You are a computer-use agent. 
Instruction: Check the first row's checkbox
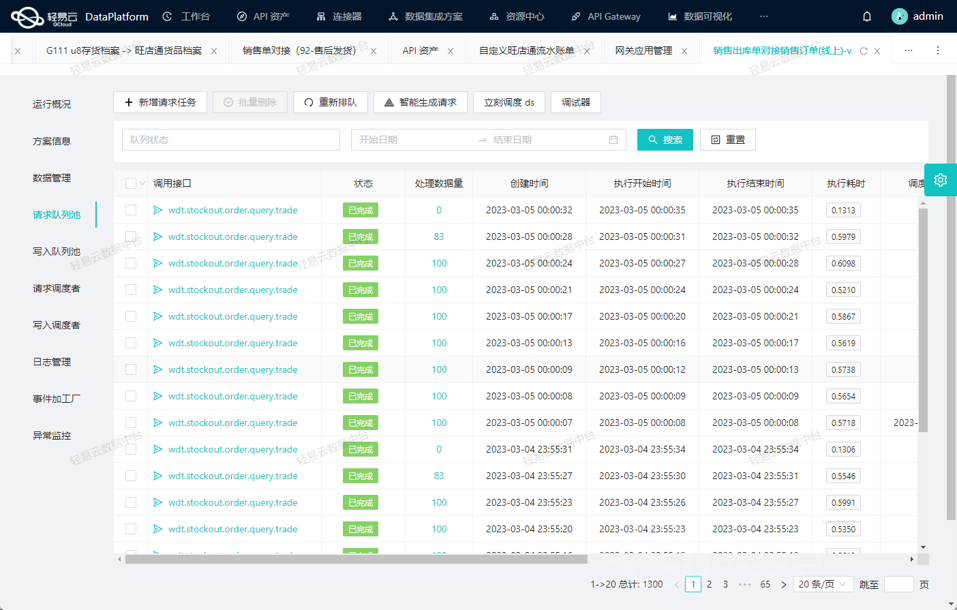pyautogui.click(x=130, y=210)
